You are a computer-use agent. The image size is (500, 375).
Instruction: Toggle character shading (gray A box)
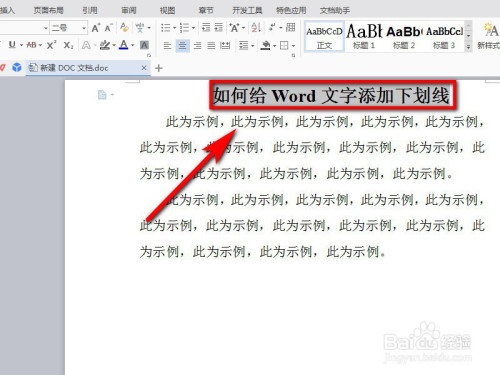(x=144, y=45)
